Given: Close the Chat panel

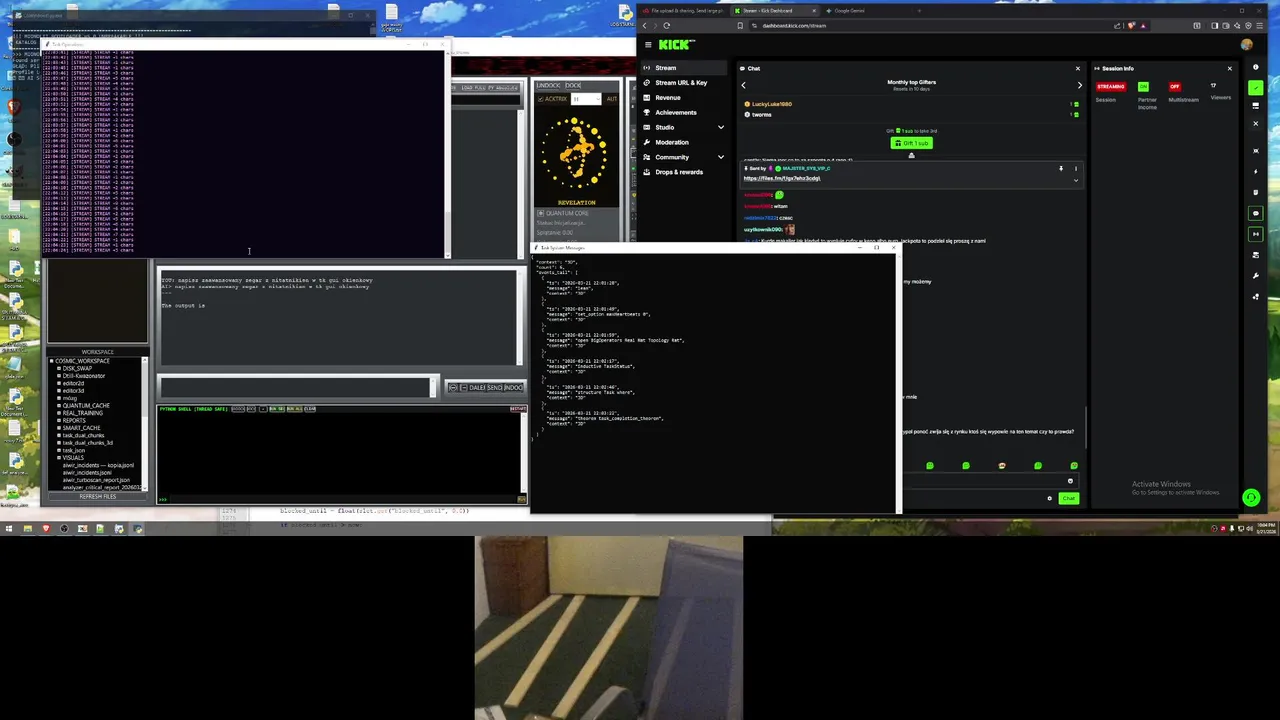Looking at the screenshot, I should 1077,68.
